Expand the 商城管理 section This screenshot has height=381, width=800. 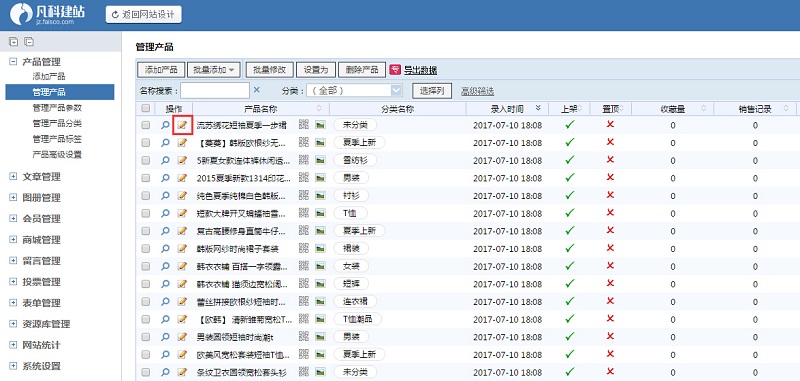(x=13, y=239)
